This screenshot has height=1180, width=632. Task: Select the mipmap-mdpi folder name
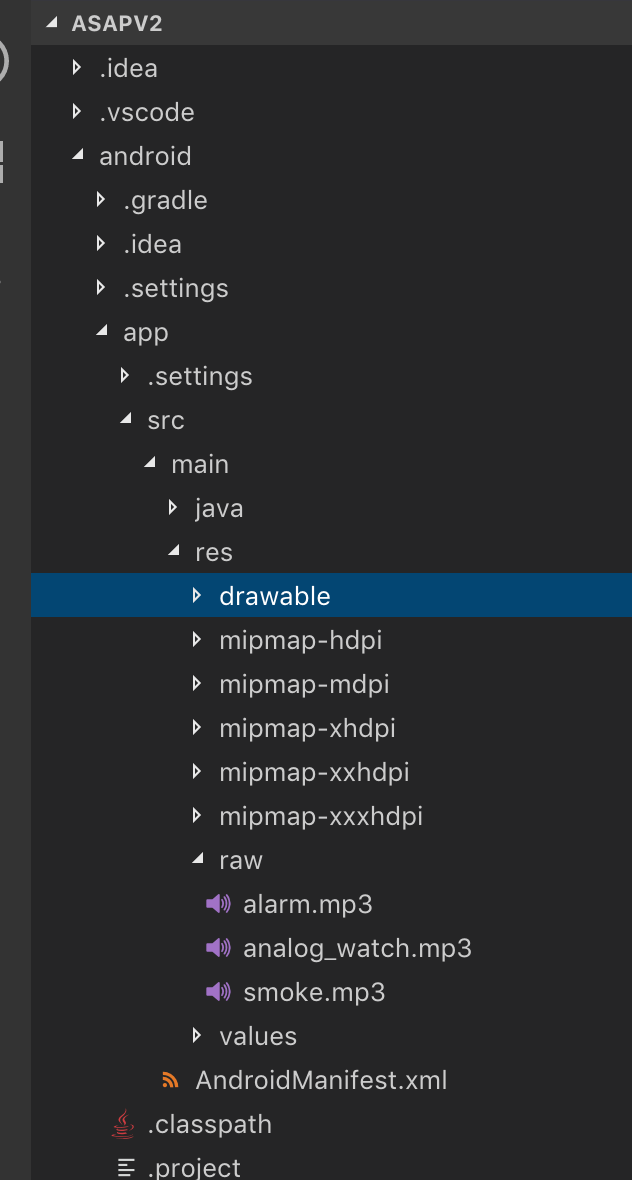[305, 685]
